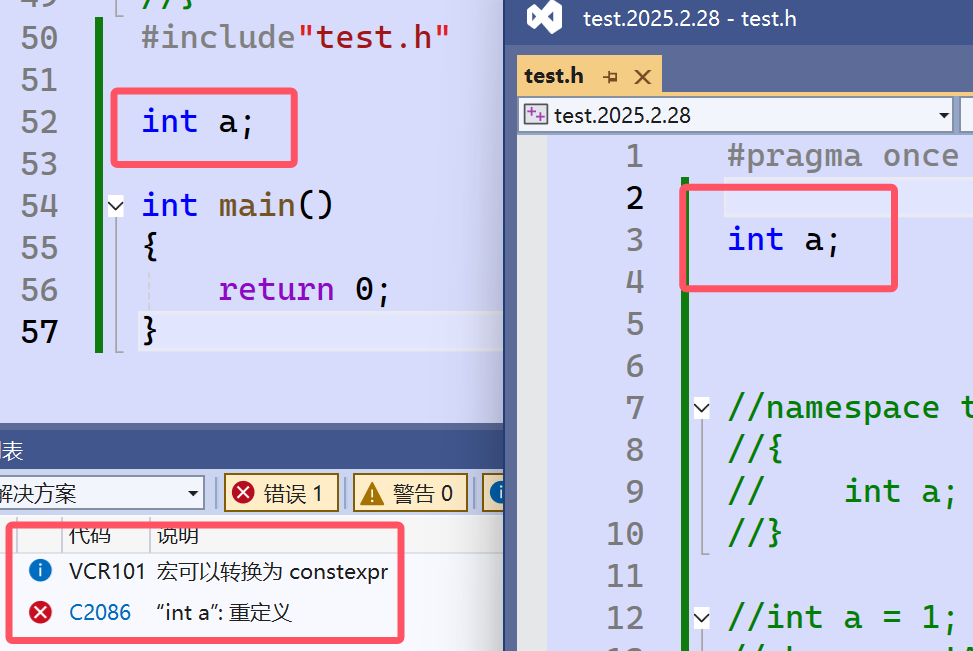Sort by the 代码 column header
Viewport: 973px width, 651px height.
89,535
